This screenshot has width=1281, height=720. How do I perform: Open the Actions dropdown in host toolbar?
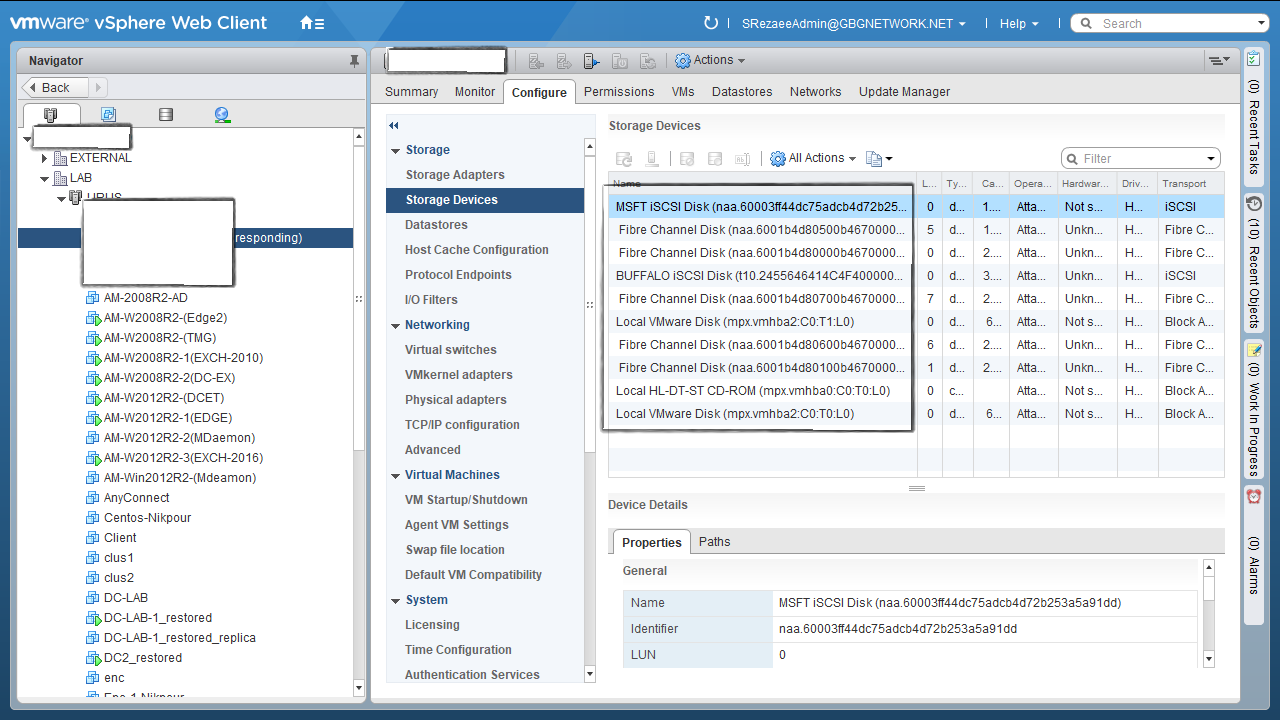tap(710, 61)
